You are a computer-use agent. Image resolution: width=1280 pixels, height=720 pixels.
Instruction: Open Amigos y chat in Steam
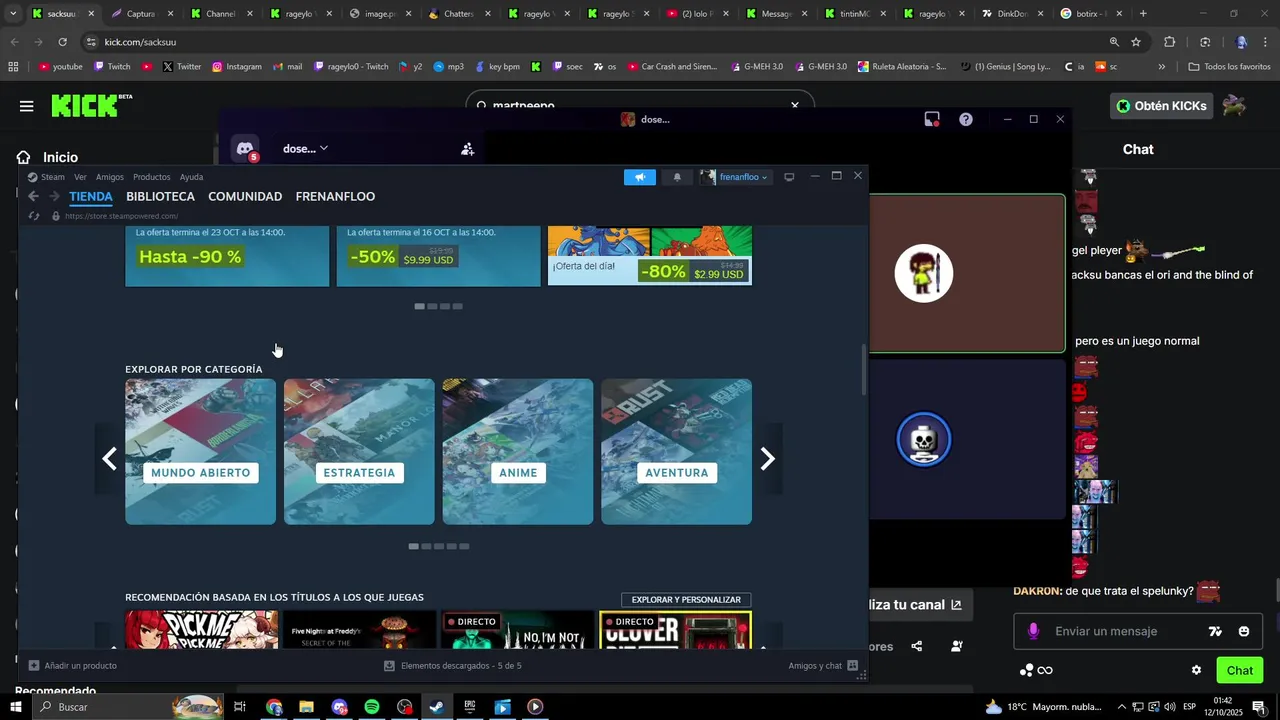click(823, 665)
